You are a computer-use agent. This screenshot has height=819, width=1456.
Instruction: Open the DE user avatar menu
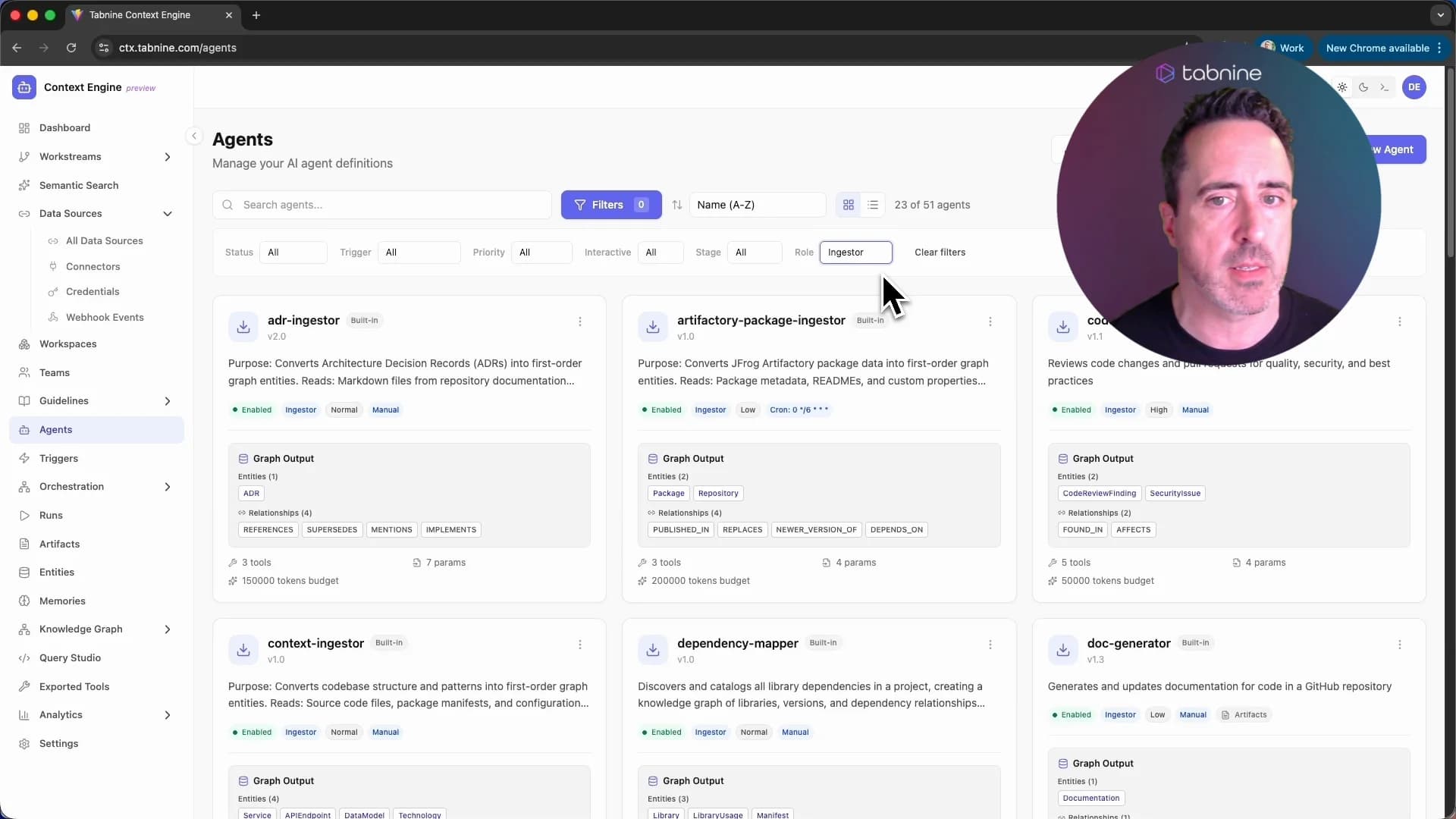click(1414, 87)
